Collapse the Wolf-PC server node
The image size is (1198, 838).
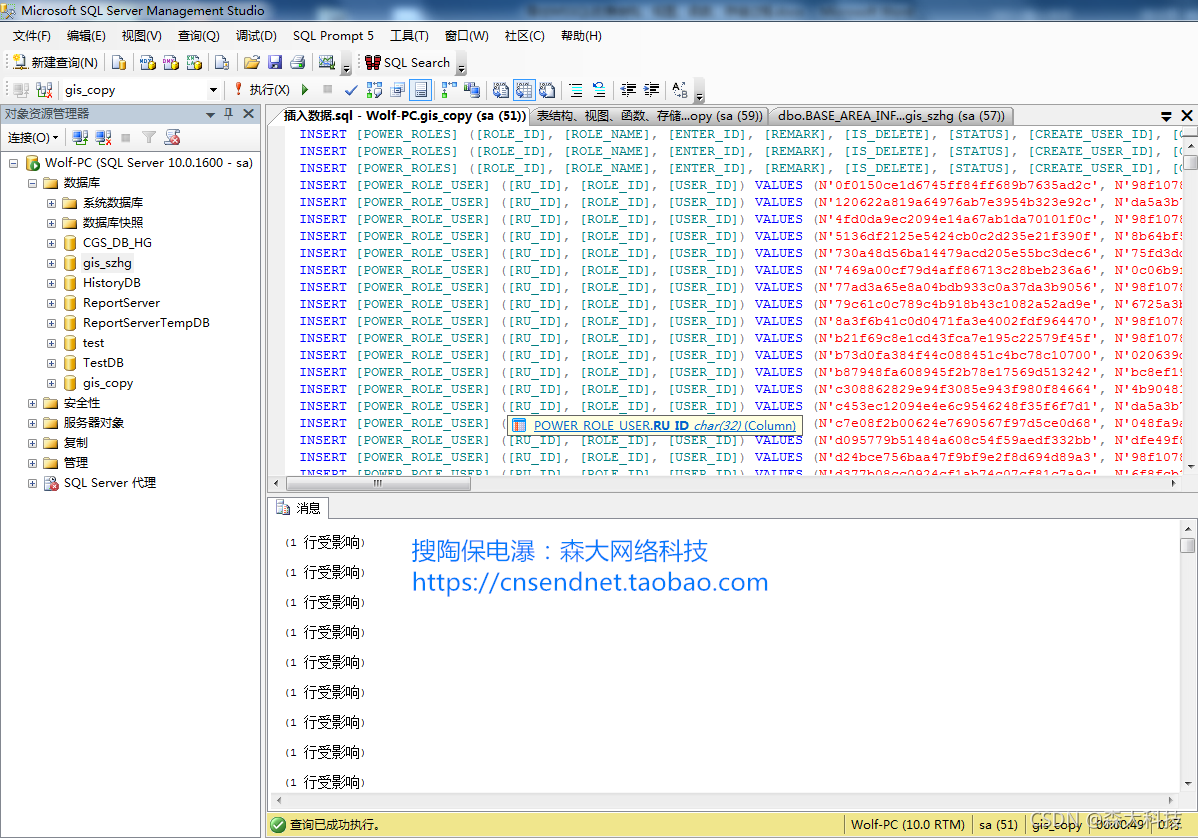13,163
